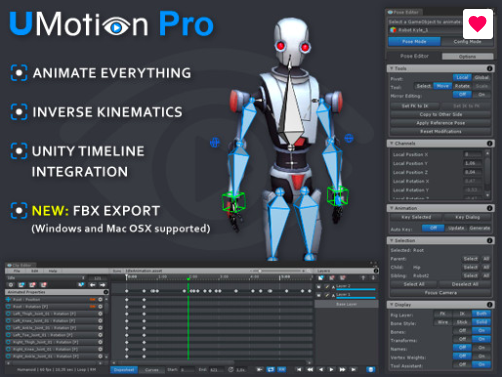Click the play animation icon
Screen dimensions: 502x377
[x=331, y=369]
